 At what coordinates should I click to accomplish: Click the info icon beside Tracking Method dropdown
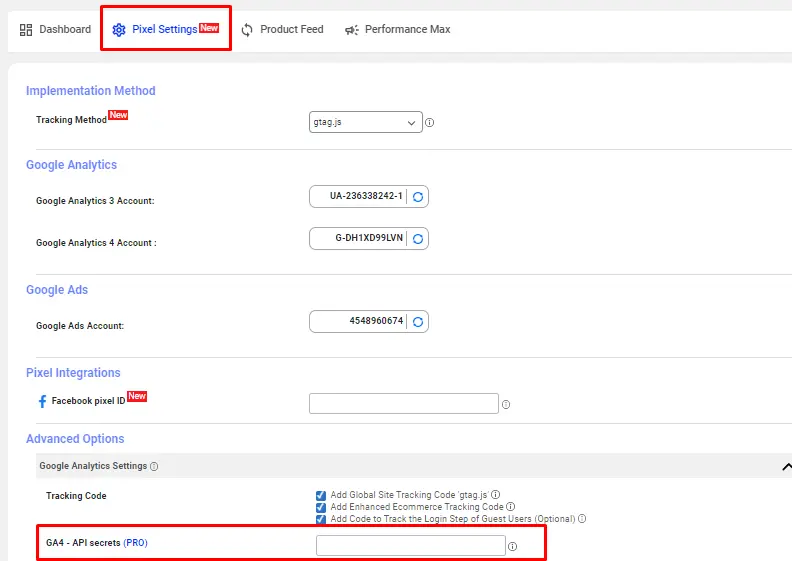click(x=429, y=122)
